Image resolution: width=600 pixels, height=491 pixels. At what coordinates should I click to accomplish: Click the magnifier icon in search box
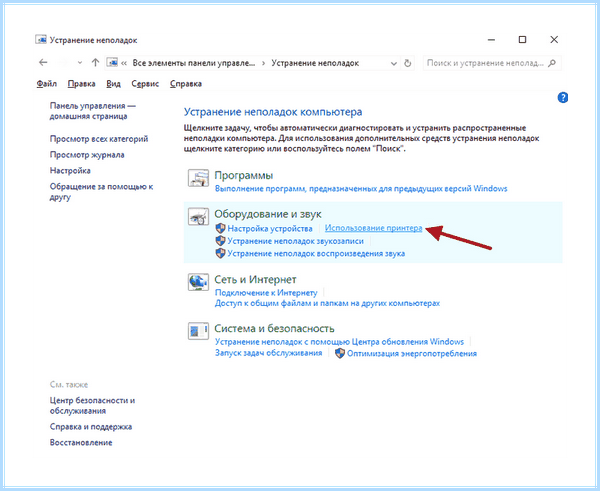(552, 63)
